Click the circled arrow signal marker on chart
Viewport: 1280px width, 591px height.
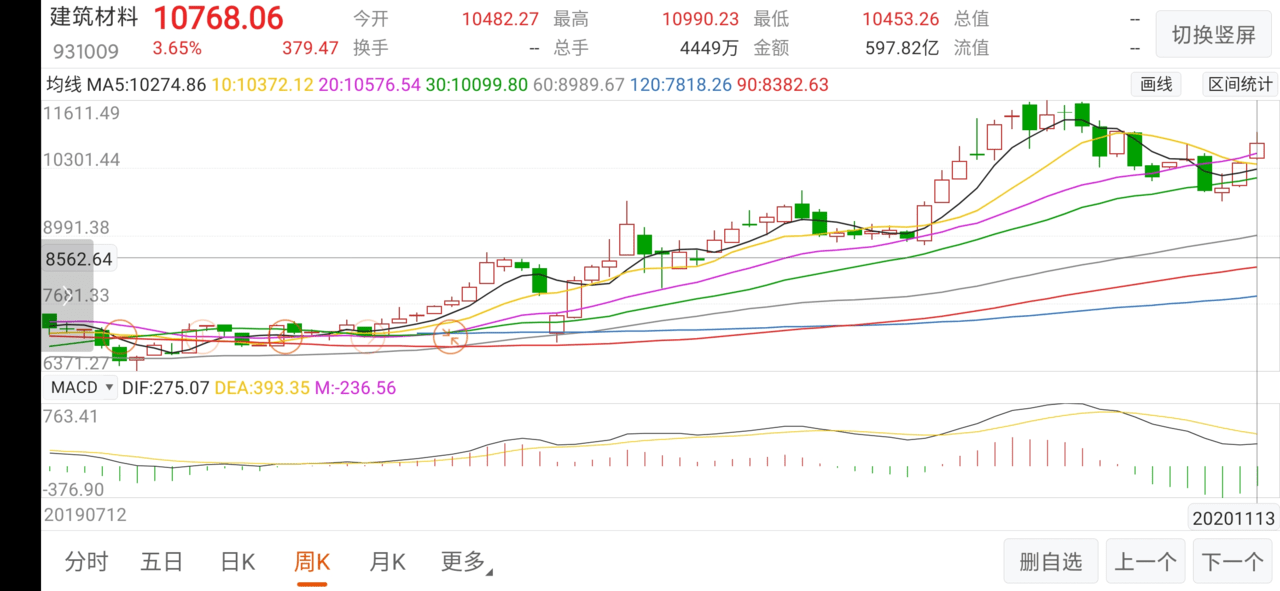[451, 337]
